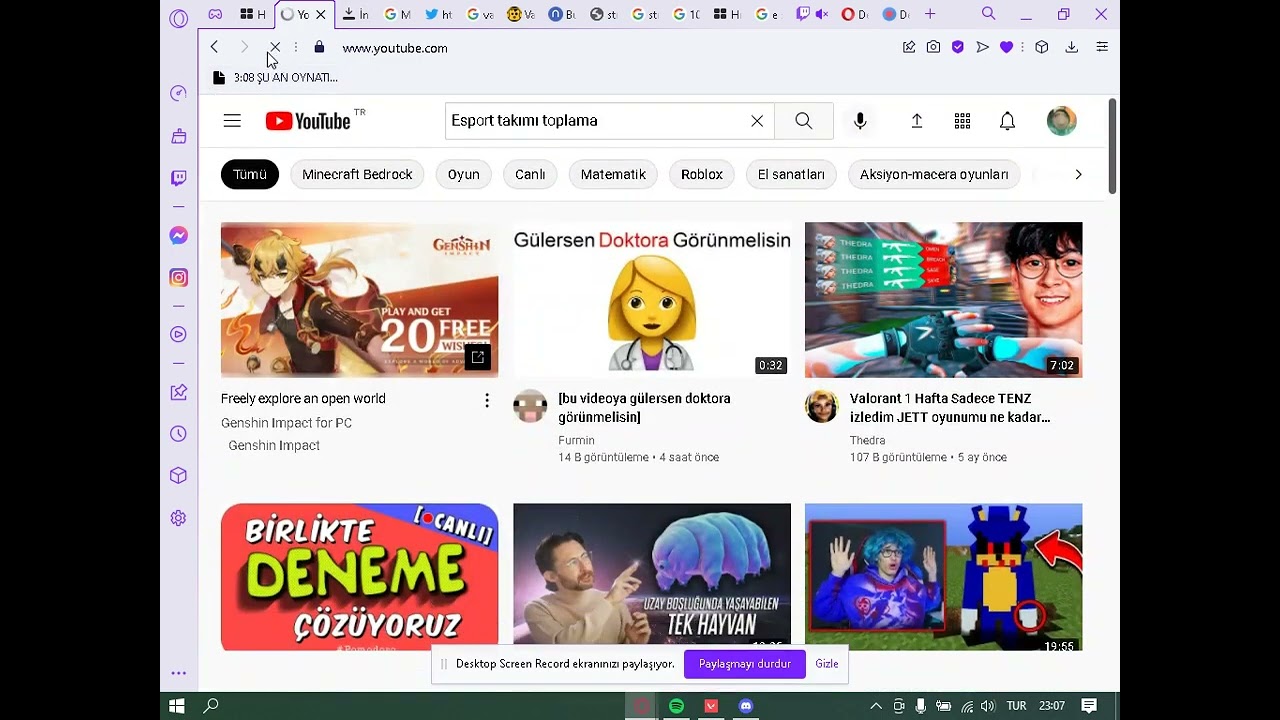Open the Flow send arrow icon

[x=983, y=47]
